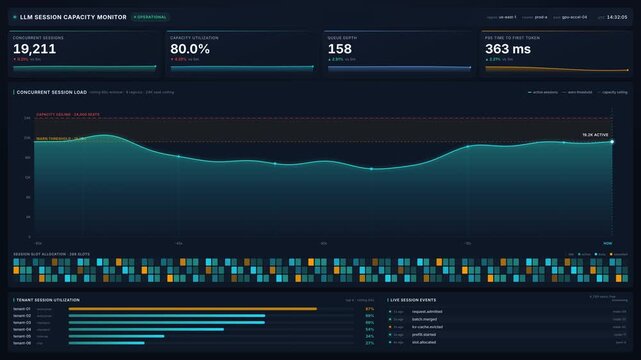Click the 54% value for tenant-04
641x360 pixels.
tap(370, 329)
